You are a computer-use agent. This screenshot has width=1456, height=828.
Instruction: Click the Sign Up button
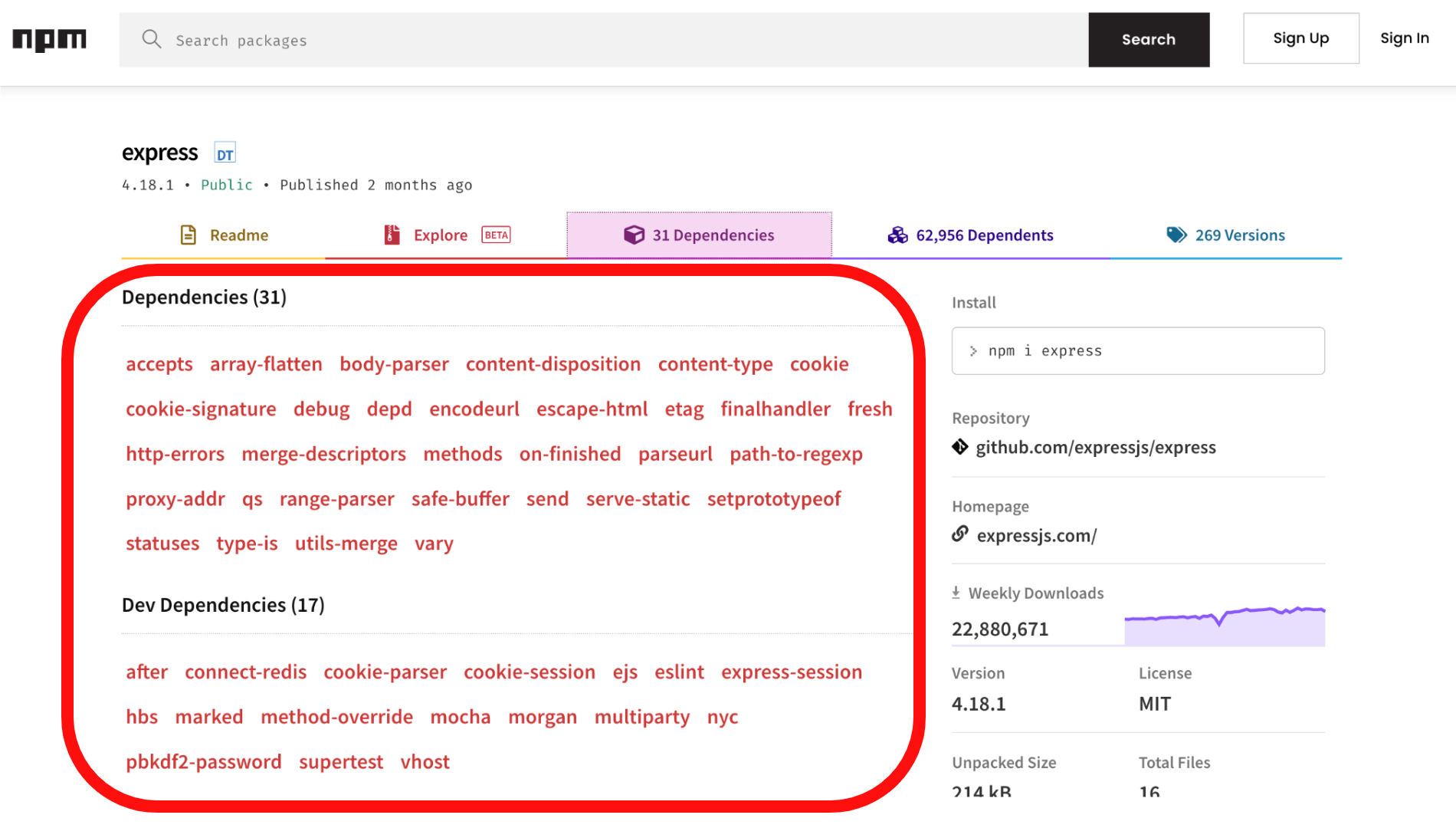pos(1301,38)
